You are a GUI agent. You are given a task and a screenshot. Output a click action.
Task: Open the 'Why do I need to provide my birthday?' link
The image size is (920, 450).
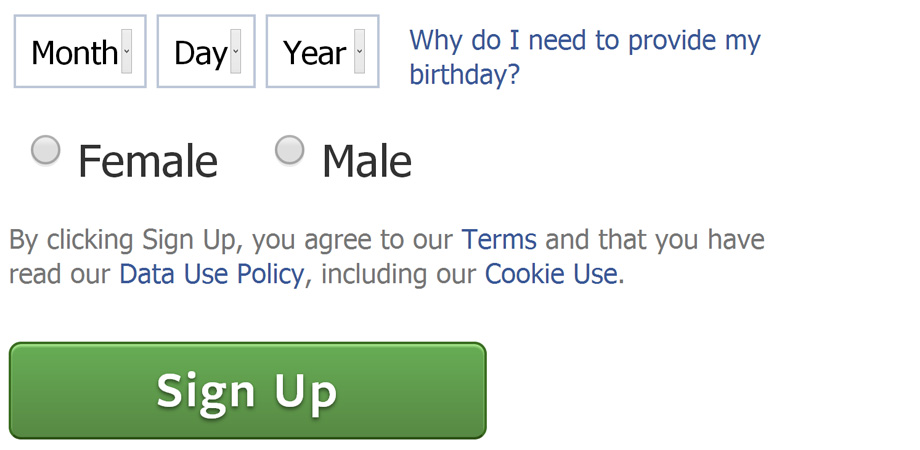585,41
